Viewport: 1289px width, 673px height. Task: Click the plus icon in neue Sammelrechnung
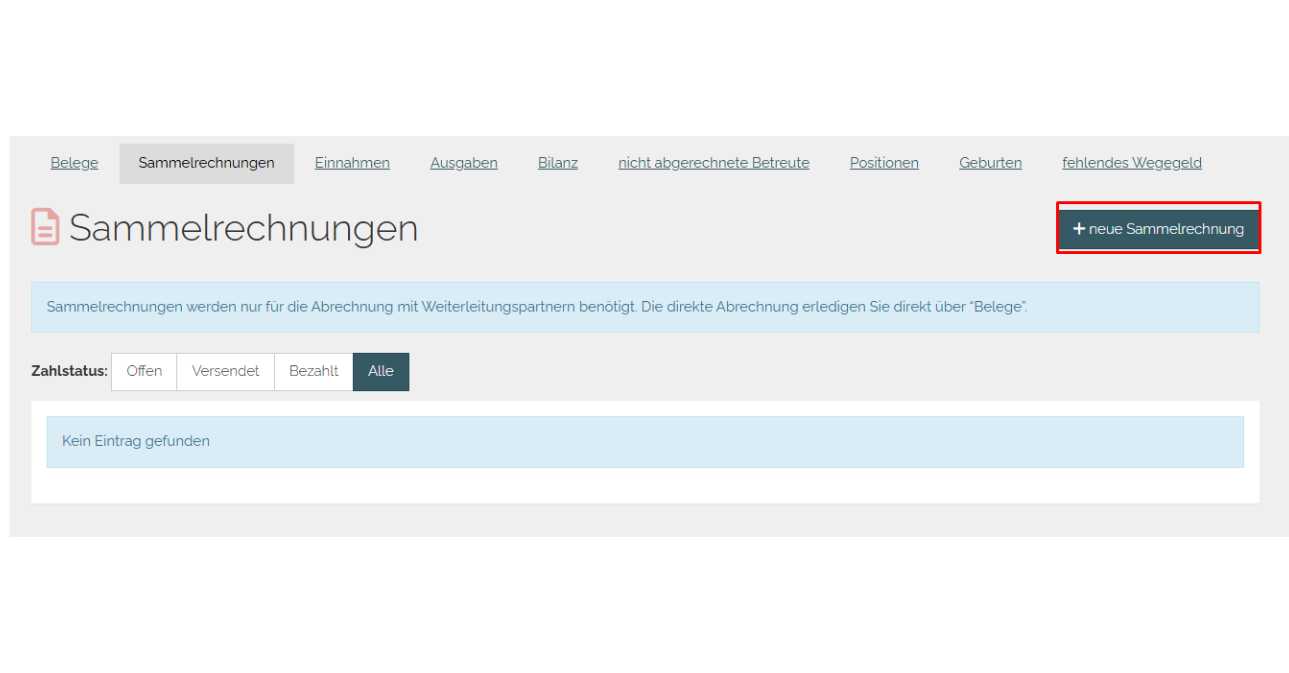point(1078,229)
